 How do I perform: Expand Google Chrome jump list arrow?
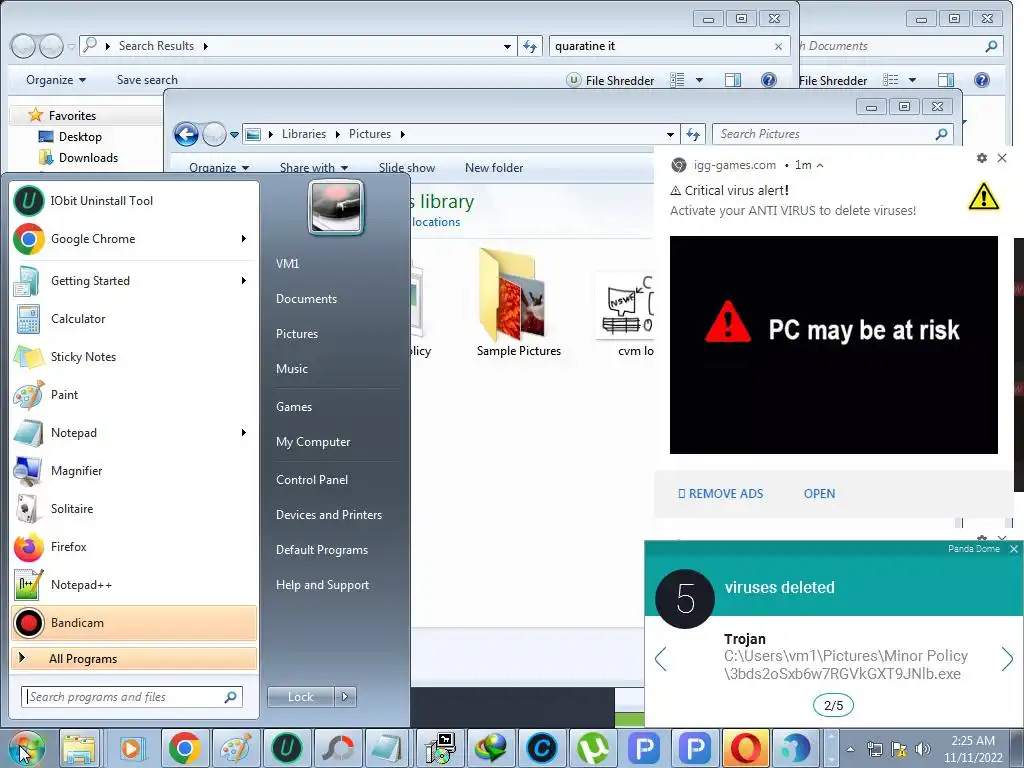tap(244, 239)
